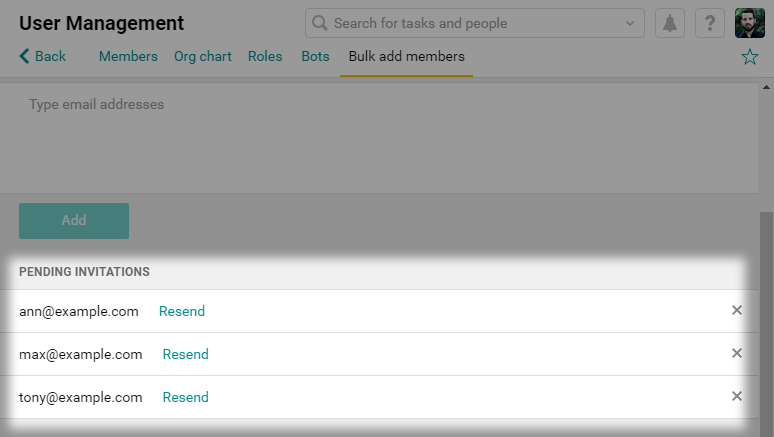The image size is (774, 437).
Task: Remove the tony@example.com pending invitation
Action: point(736,396)
